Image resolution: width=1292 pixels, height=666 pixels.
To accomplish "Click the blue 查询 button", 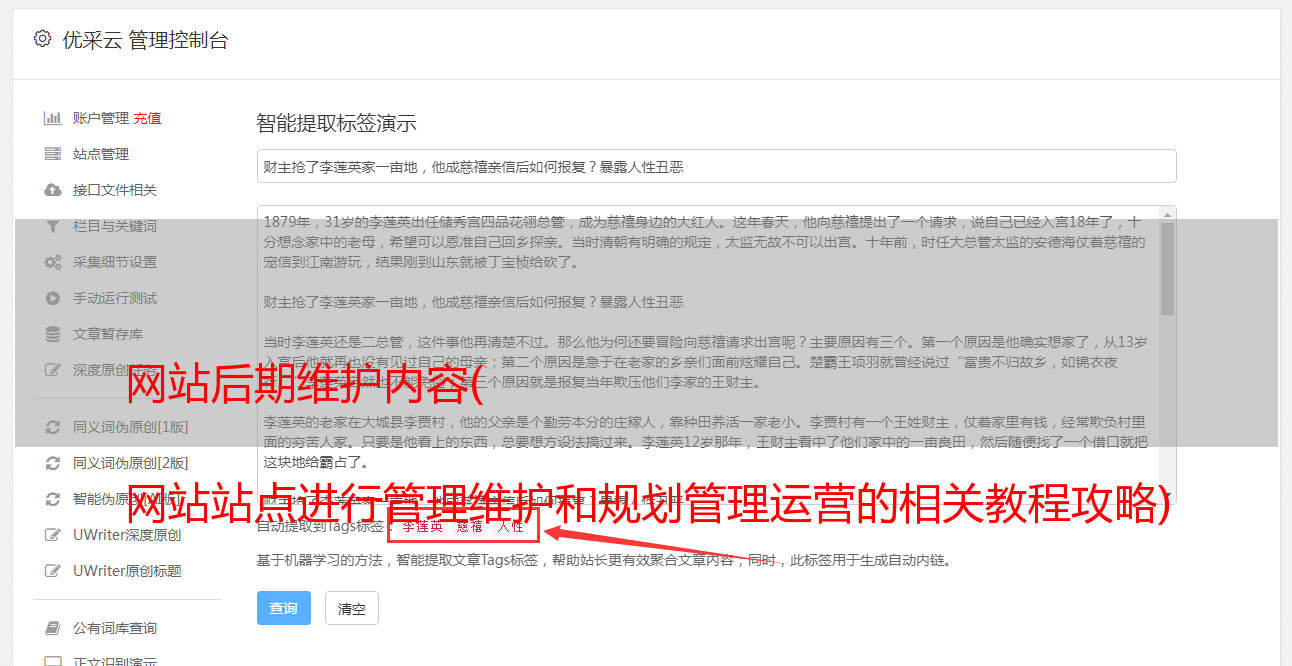I will (x=284, y=608).
